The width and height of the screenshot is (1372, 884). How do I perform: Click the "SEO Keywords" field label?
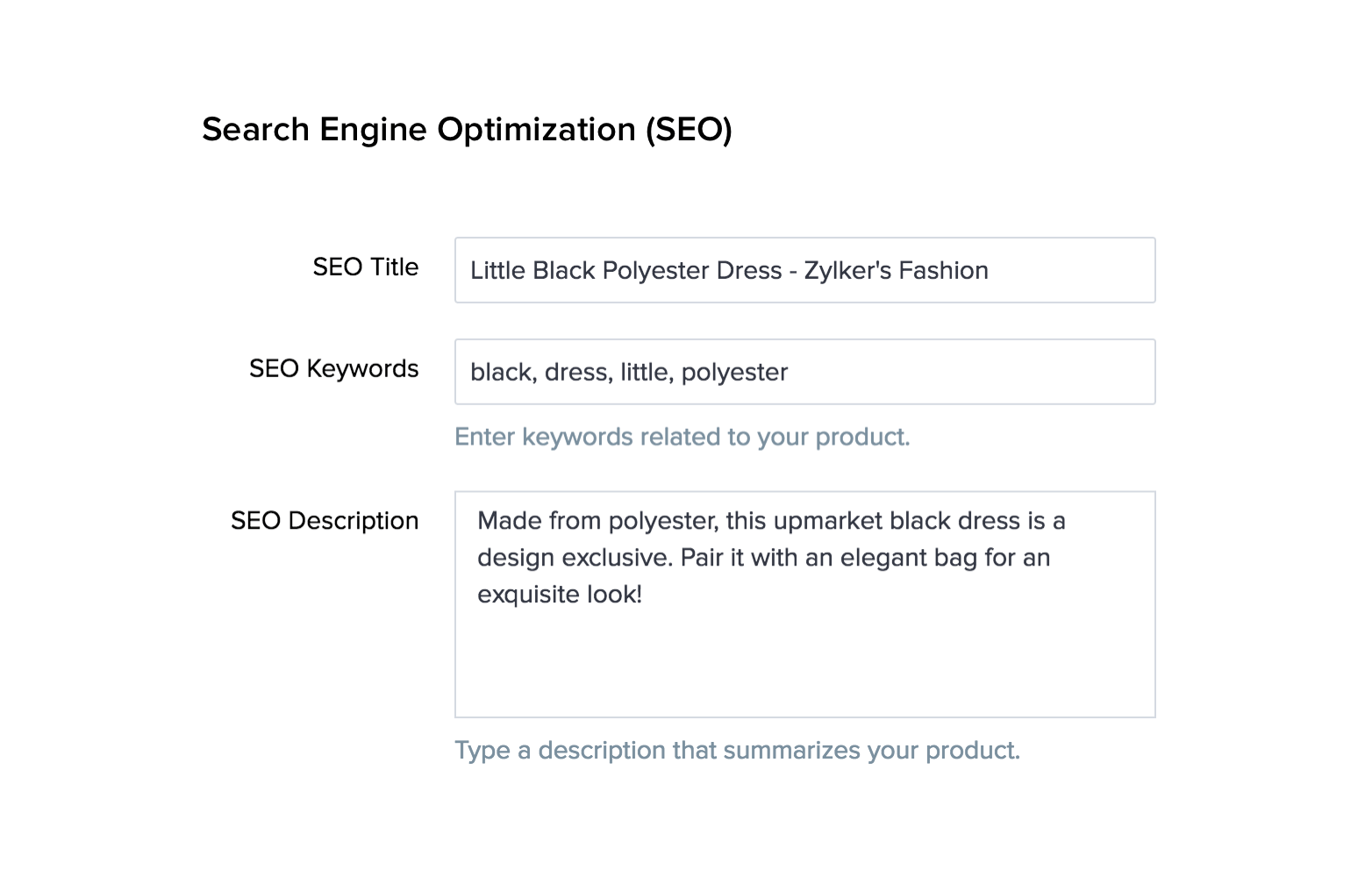pos(333,369)
